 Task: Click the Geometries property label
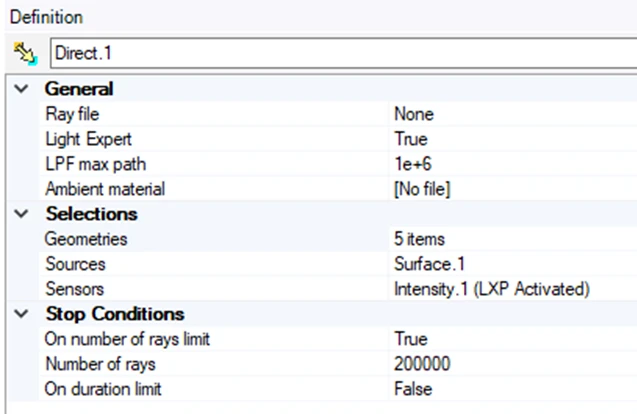[86, 239]
